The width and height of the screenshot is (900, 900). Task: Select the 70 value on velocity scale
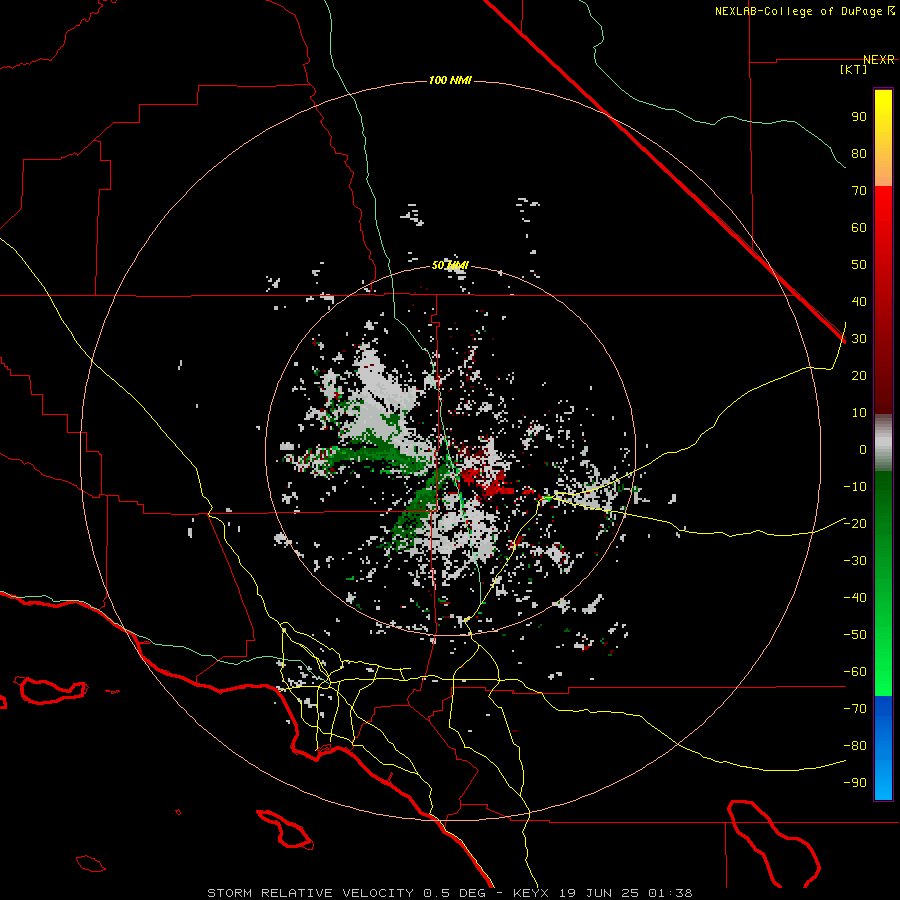pos(859,191)
